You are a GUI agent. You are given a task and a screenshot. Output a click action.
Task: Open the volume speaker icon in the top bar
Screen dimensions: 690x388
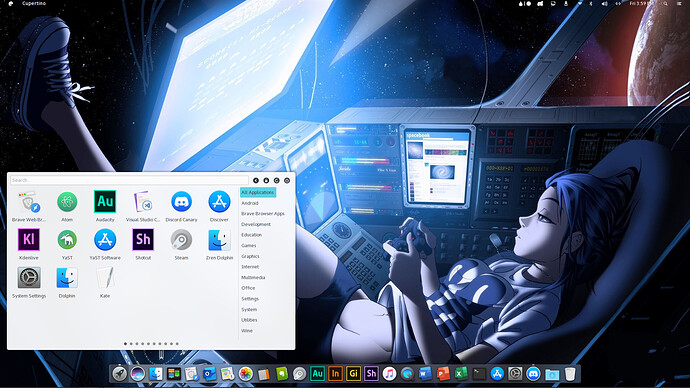point(605,4)
